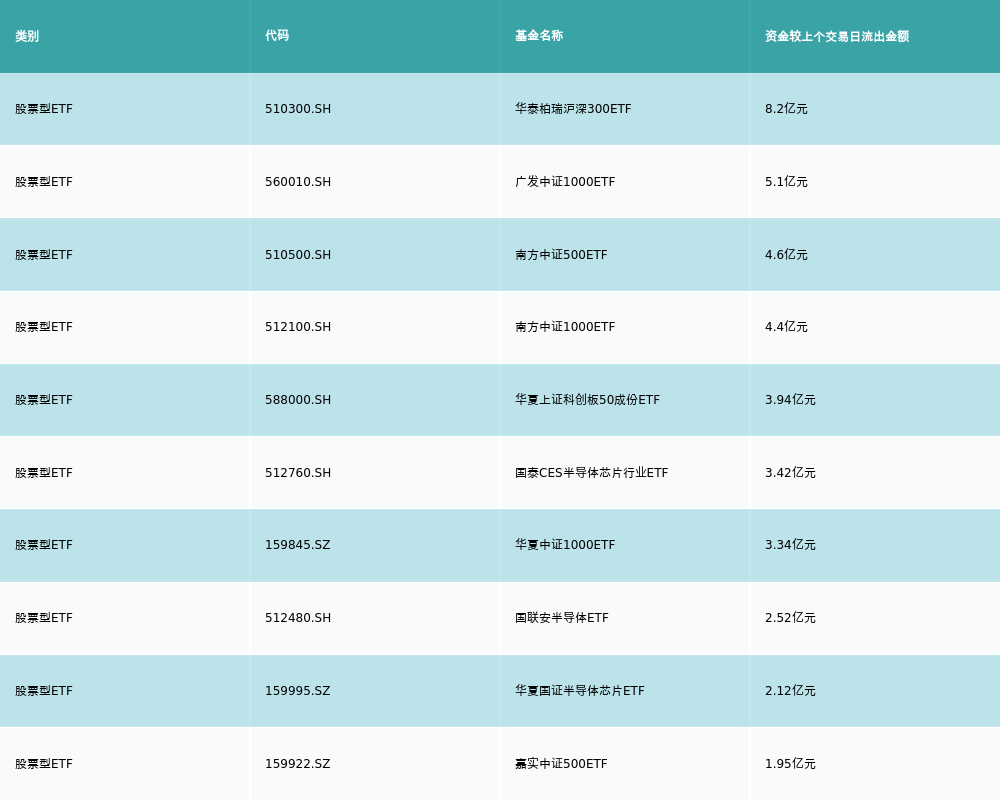Select fund name 广发中证1000ETF
Screen dimensions: 1000x800
(565, 182)
